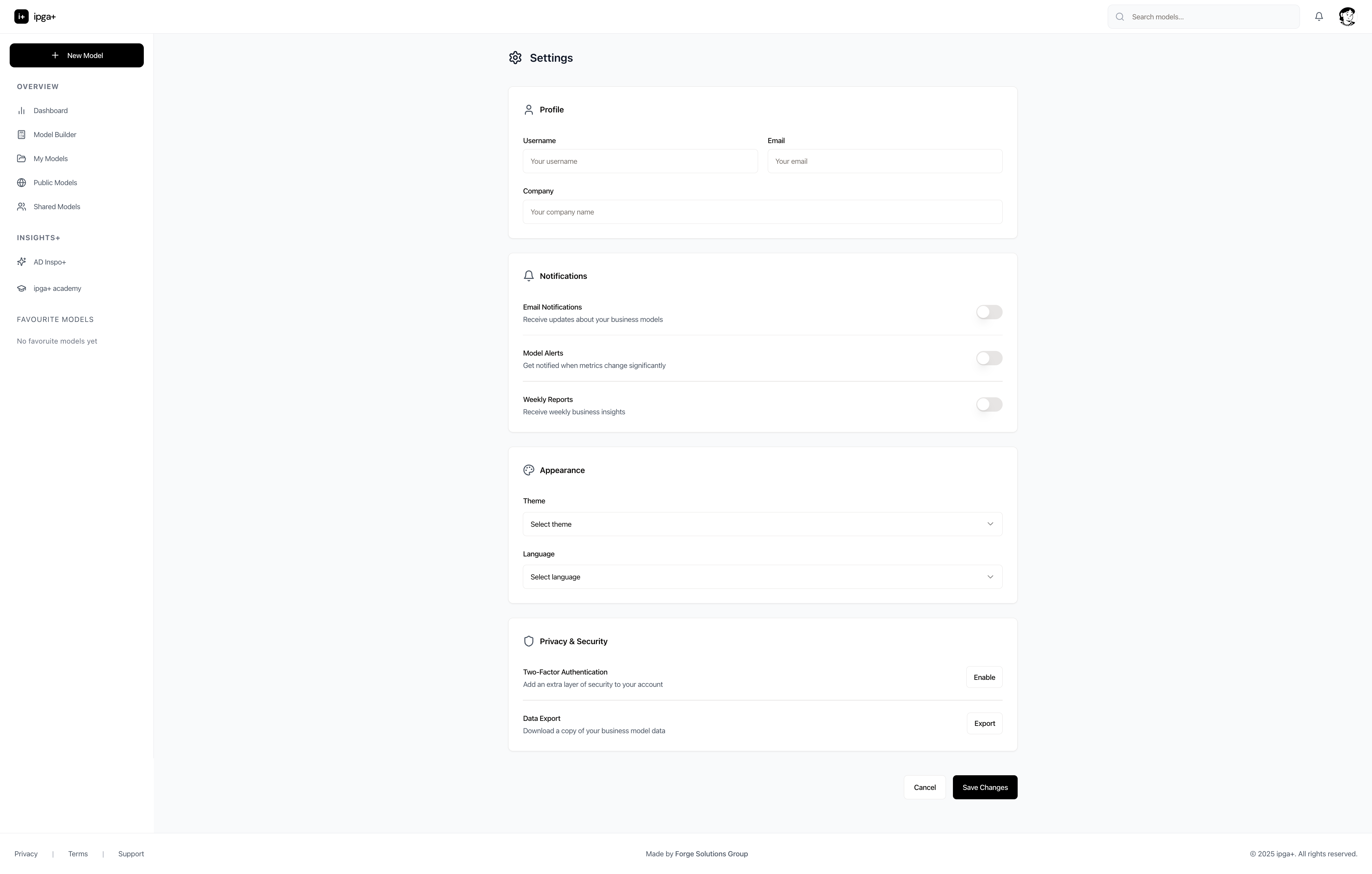
Task: Click the Dashboard bar chart icon
Action: (x=22, y=110)
